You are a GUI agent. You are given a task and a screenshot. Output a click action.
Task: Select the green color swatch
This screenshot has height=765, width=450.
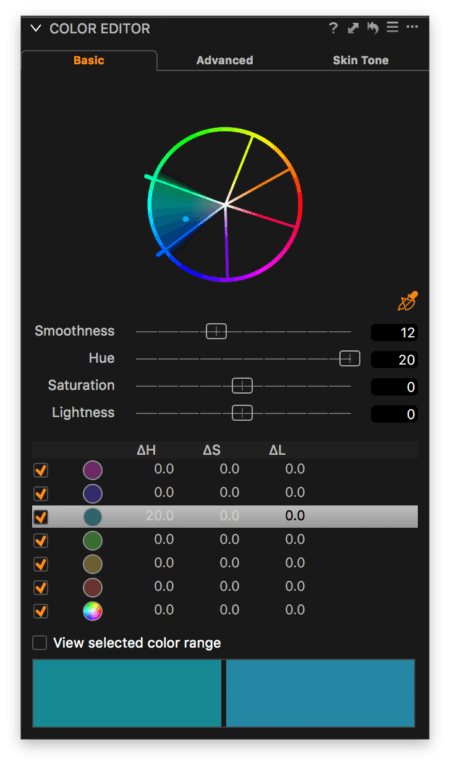tap(92, 541)
